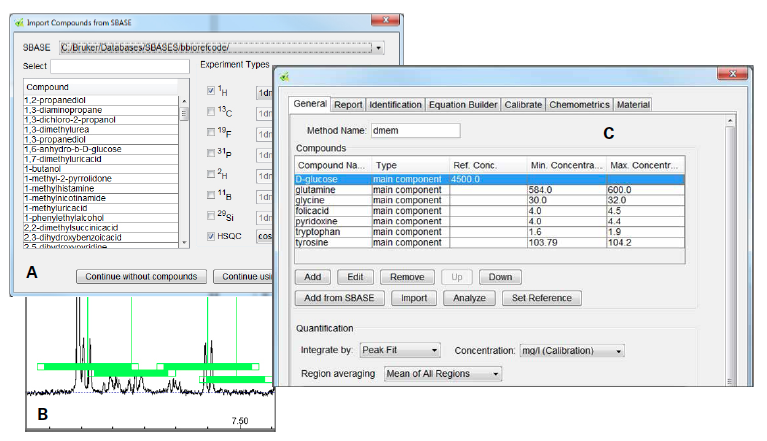The image size is (767, 441).
Task: Select 1-butanol in compound list
Action: (x=101, y=169)
